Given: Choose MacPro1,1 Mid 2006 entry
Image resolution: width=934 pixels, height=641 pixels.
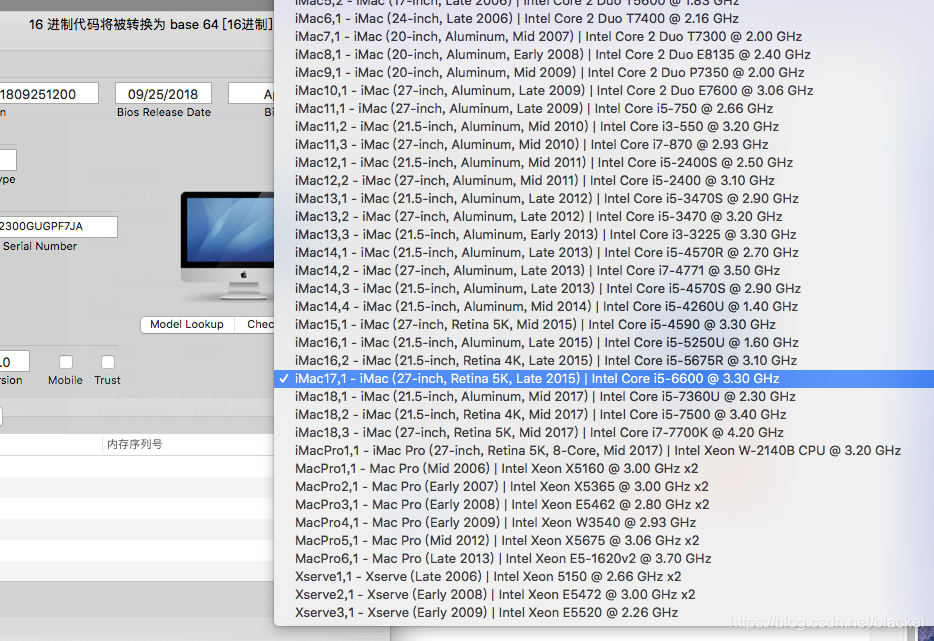Looking at the screenshot, I should click(604, 468).
